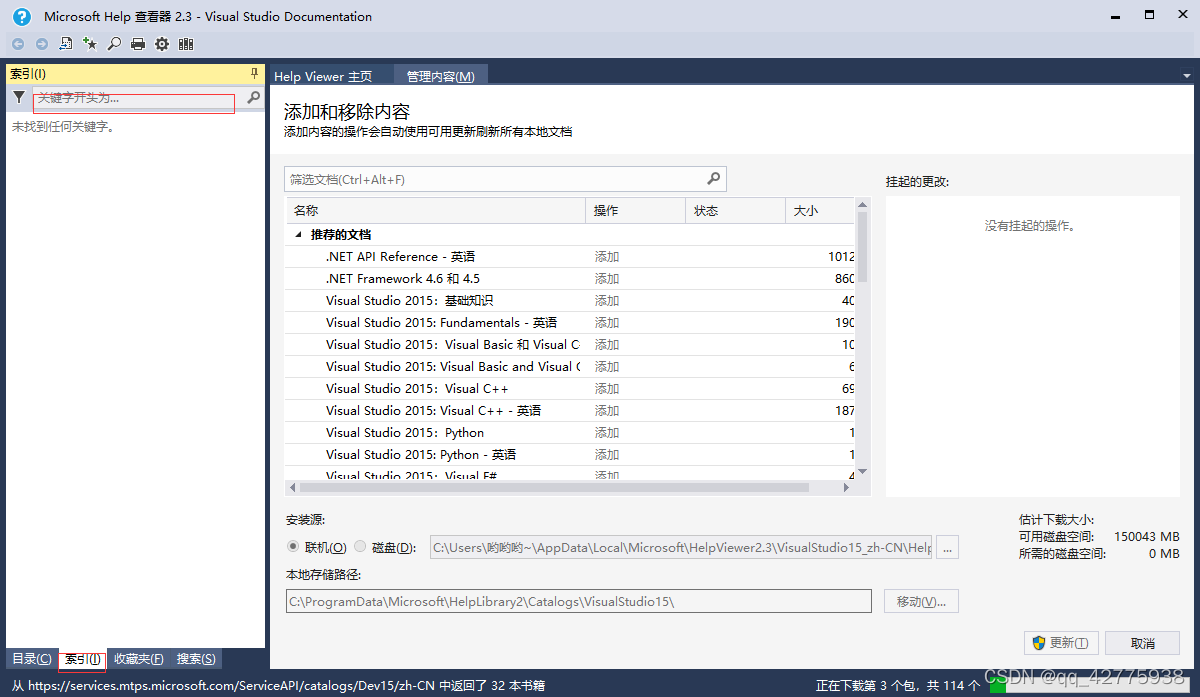The image size is (1200, 697).
Task: Select row Visual Studio 2015: Visual C++
Action: click(570, 389)
